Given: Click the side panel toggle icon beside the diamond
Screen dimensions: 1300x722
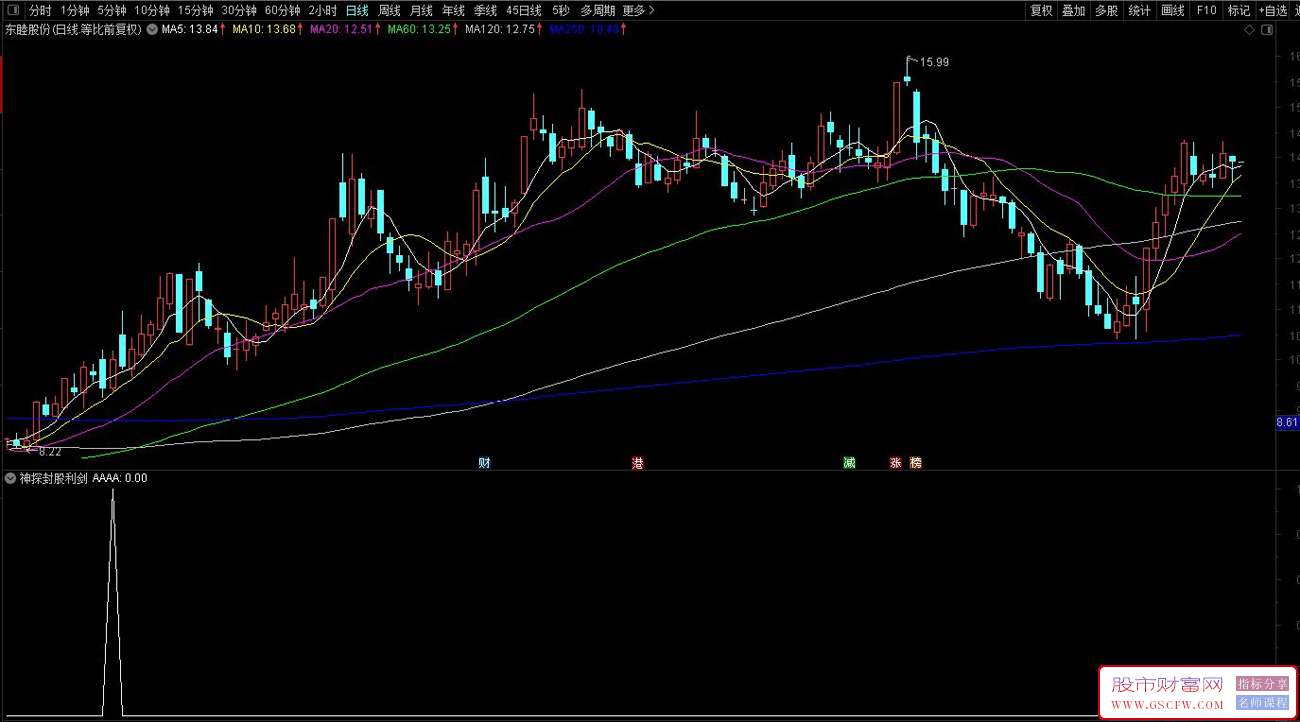Looking at the screenshot, I should pyautogui.click(x=1268, y=30).
